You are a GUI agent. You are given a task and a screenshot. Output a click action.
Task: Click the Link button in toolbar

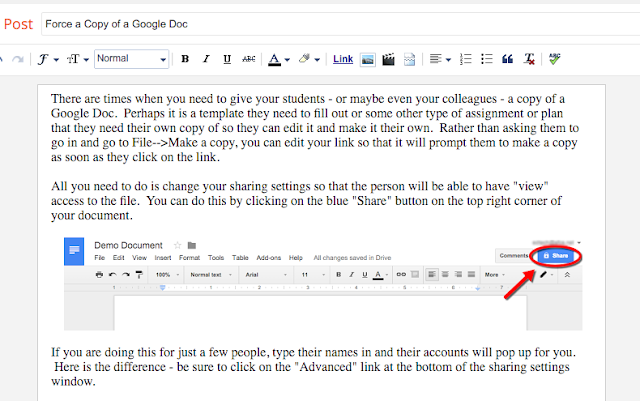click(343, 59)
